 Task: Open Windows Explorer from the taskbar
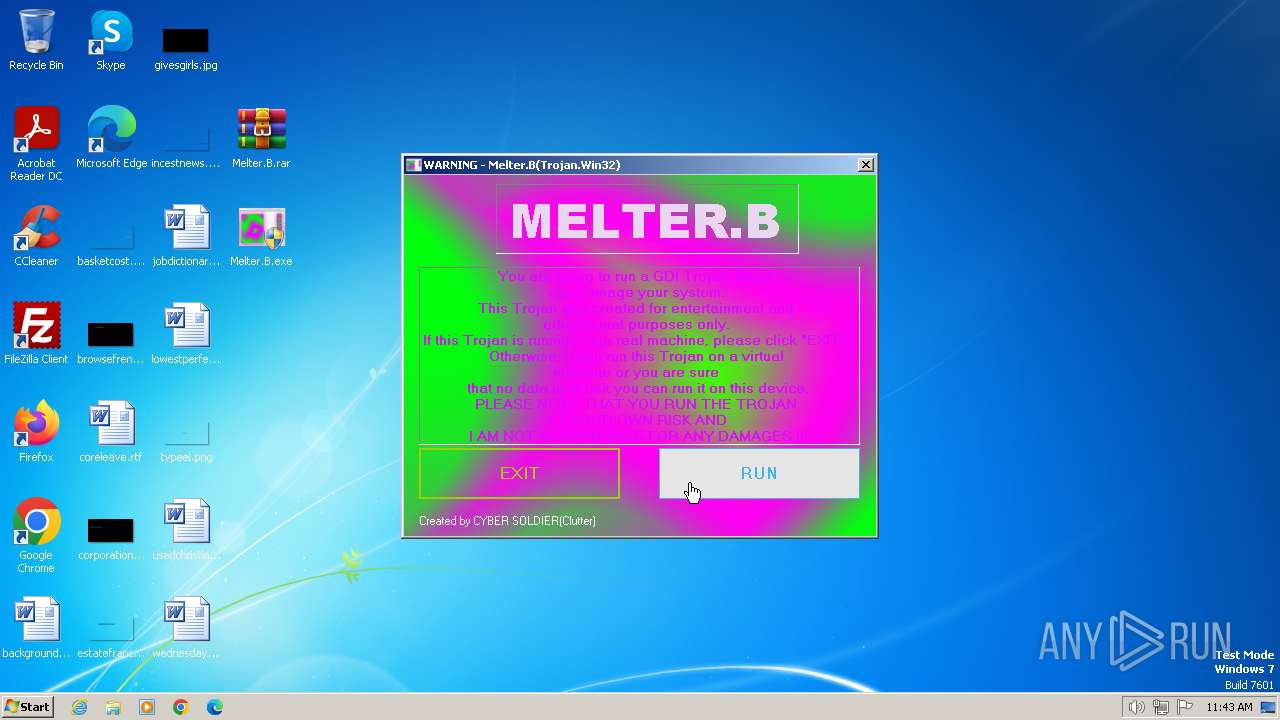coord(113,707)
